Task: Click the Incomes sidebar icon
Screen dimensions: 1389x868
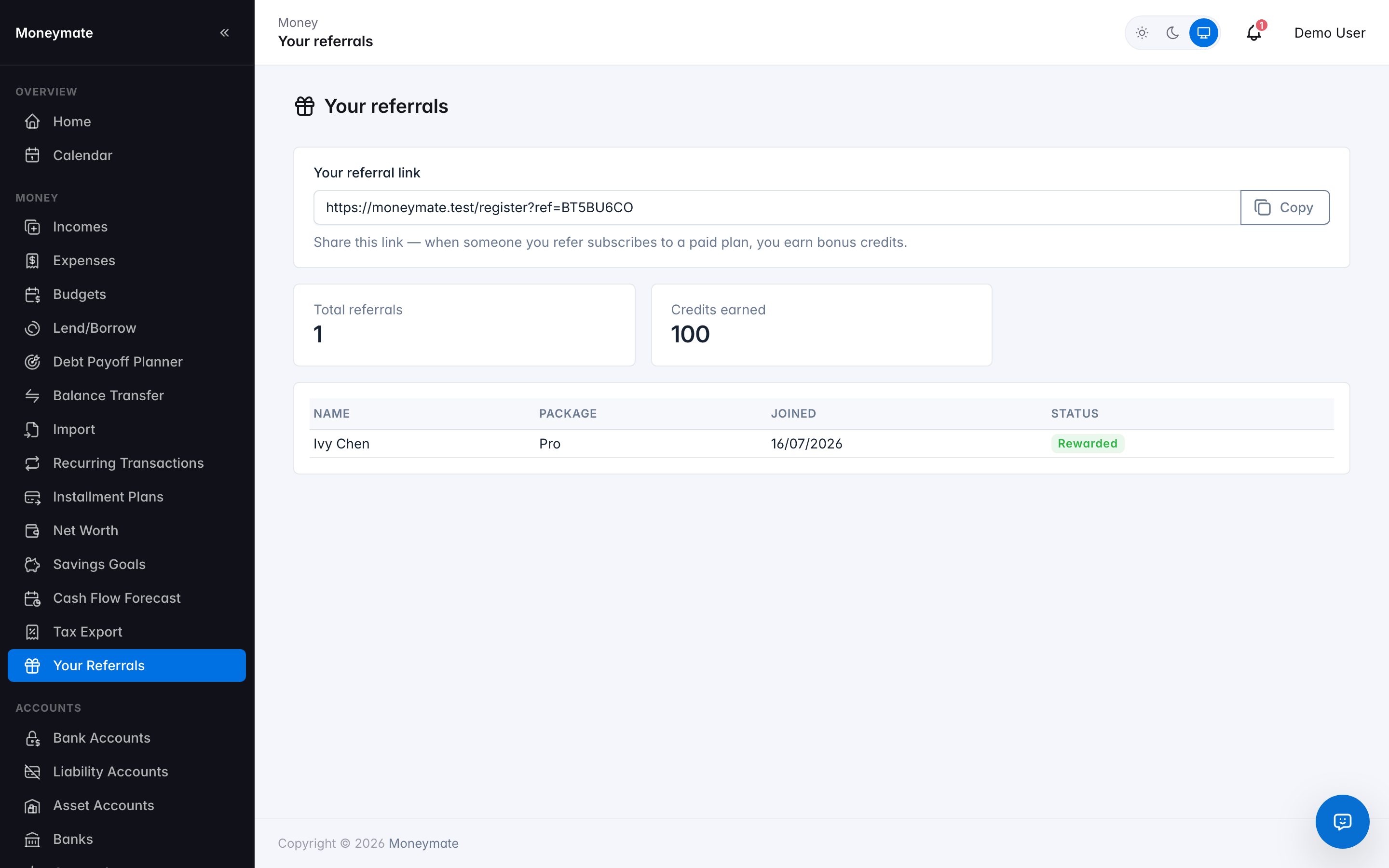Action: [x=33, y=227]
